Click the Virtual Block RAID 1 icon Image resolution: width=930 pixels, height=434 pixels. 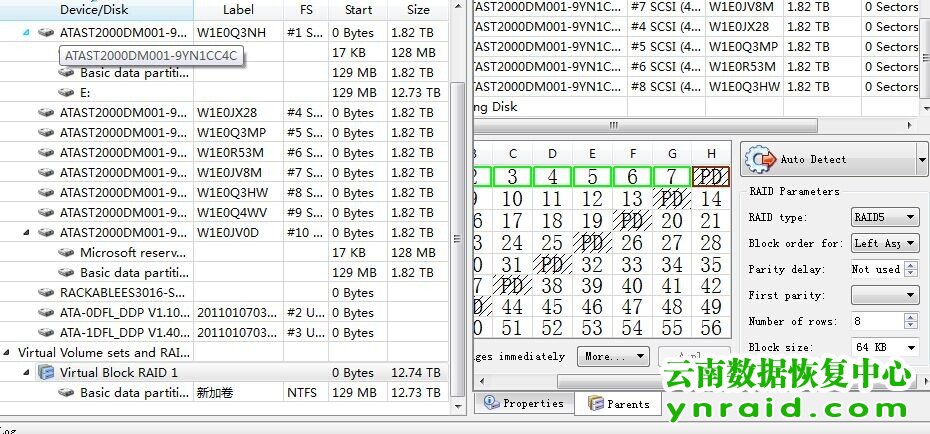click(47, 373)
